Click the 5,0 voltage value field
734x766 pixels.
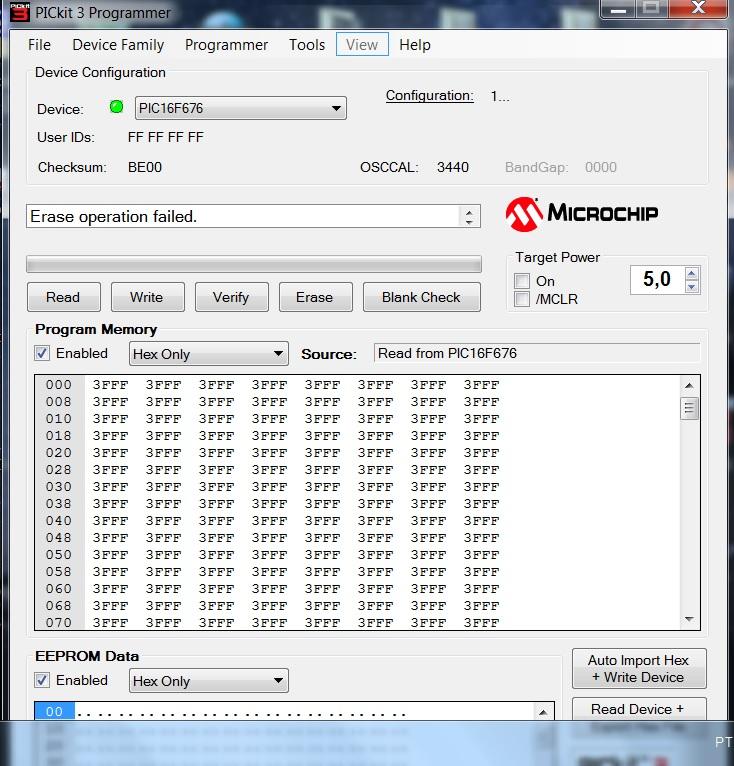(x=657, y=279)
